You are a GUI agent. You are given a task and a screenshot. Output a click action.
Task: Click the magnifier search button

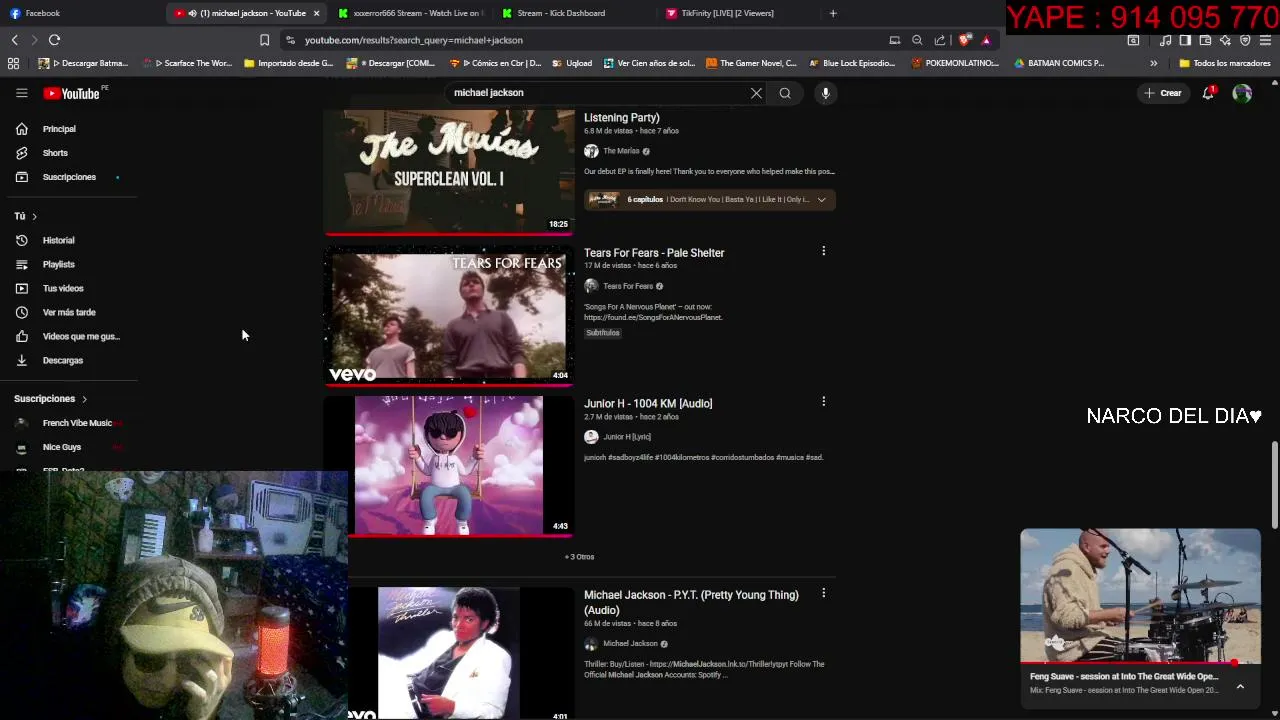point(785,93)
